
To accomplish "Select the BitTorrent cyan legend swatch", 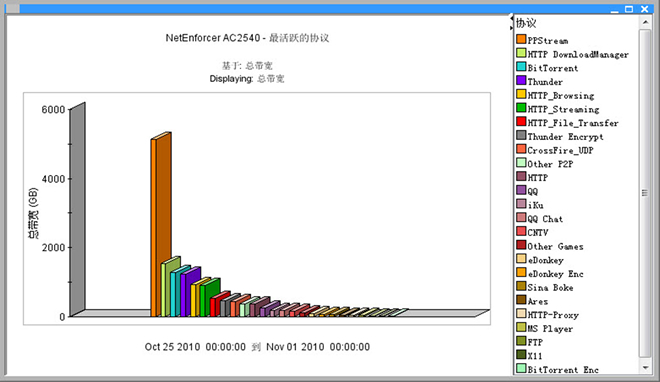I will 521,66.
